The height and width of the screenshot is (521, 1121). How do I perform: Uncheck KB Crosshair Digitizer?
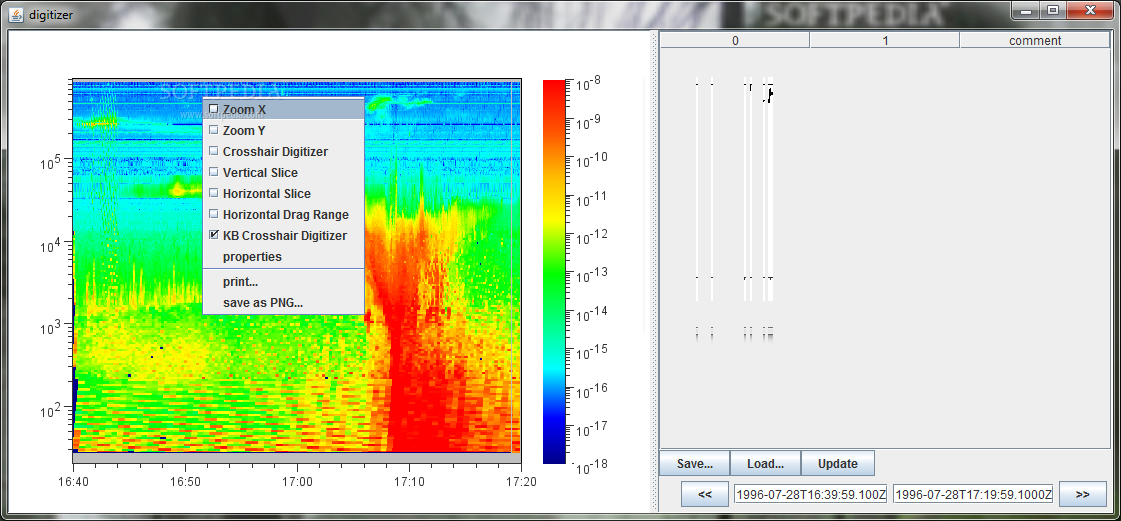(x=213, y=235)
